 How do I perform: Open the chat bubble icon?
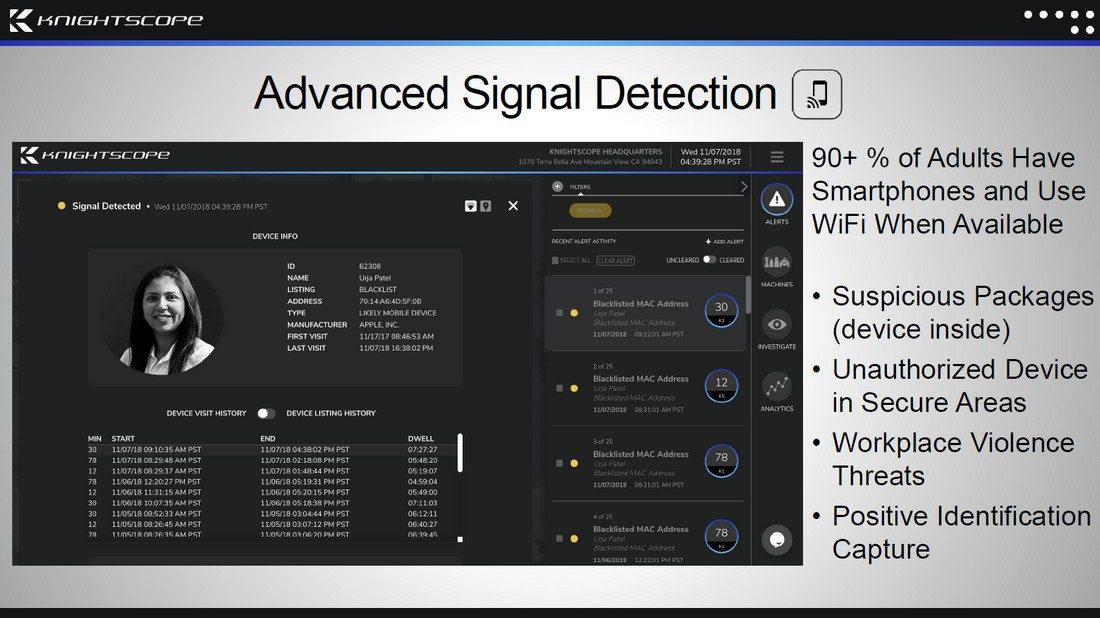(x=777, y=540)
